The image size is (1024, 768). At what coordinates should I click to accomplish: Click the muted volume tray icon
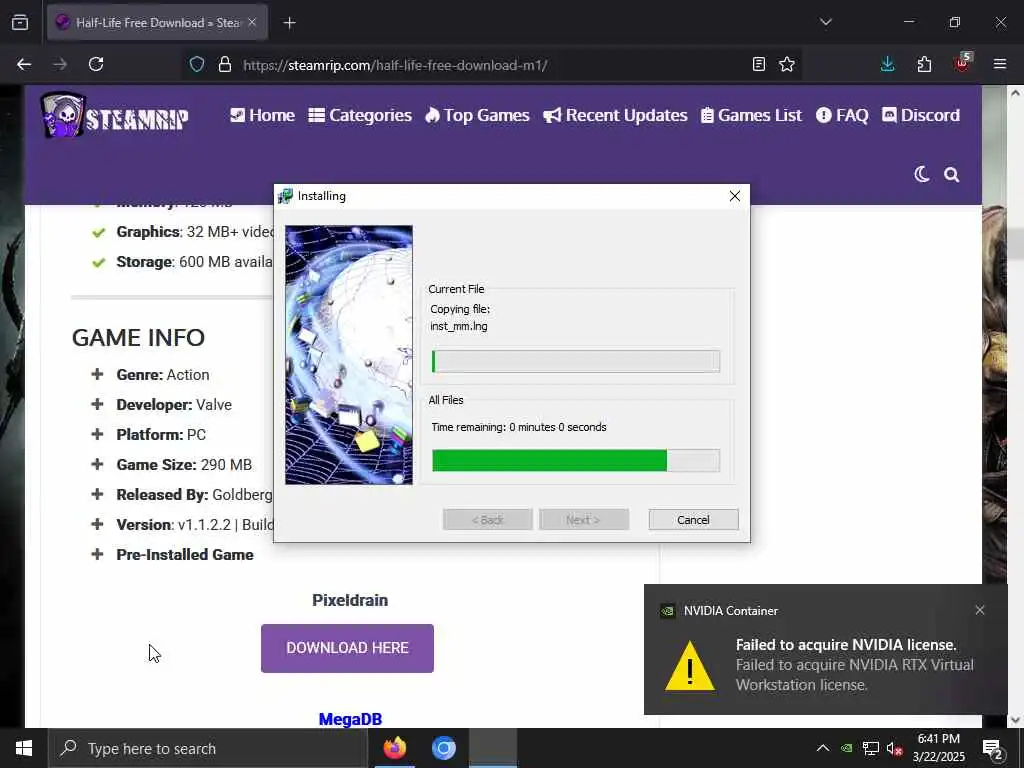[x=894, y=748]
